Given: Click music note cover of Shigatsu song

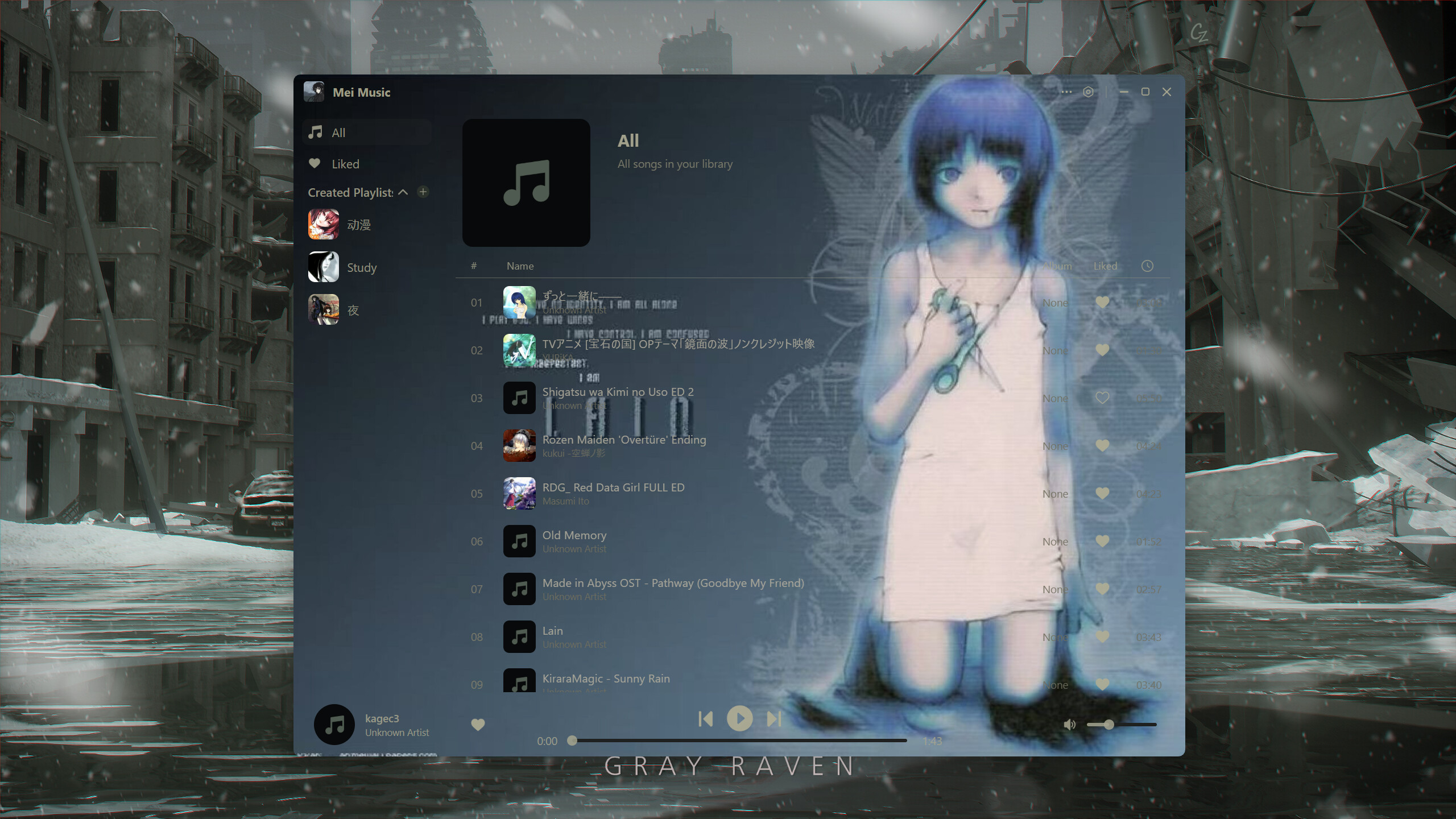Looking at the screenshot, I should (519, 398).
